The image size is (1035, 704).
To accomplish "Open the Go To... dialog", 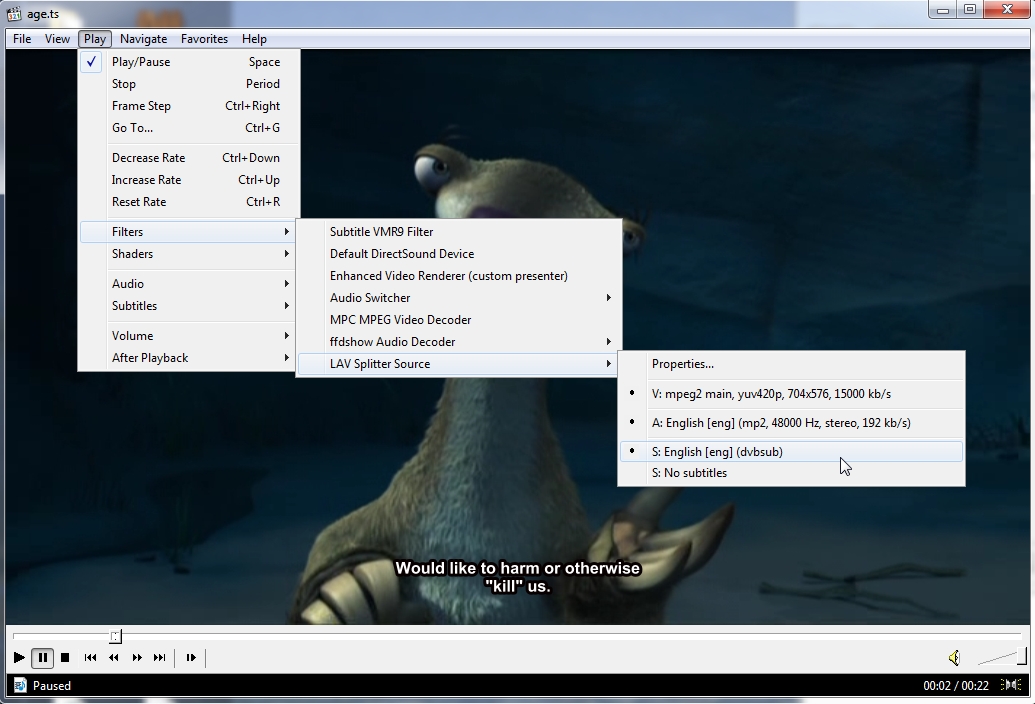I will point(189,128).
